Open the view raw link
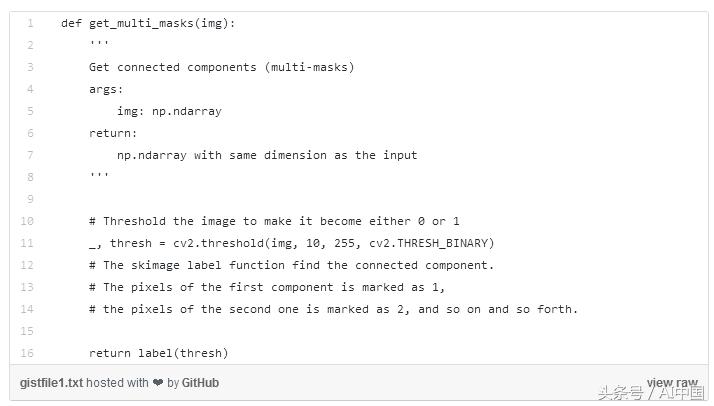The width and height of the screenshot is (714, 406). coord(672,382)
